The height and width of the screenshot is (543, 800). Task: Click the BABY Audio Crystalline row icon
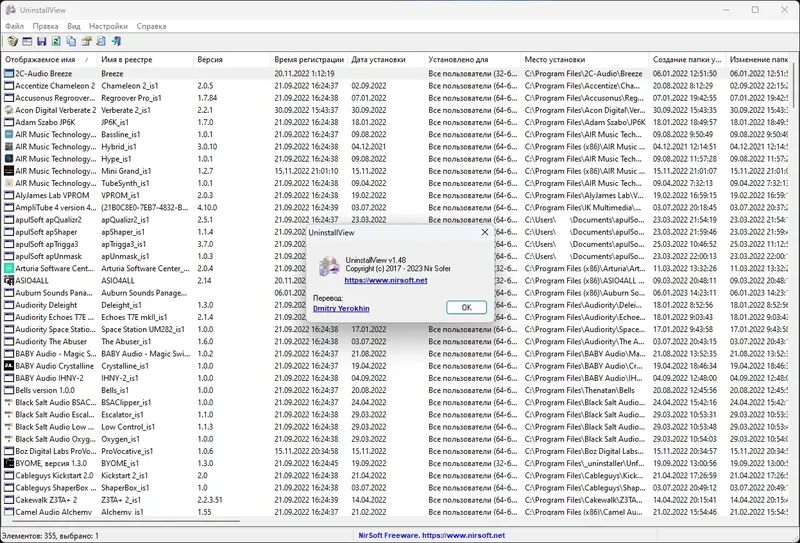(x=9, y=366)
